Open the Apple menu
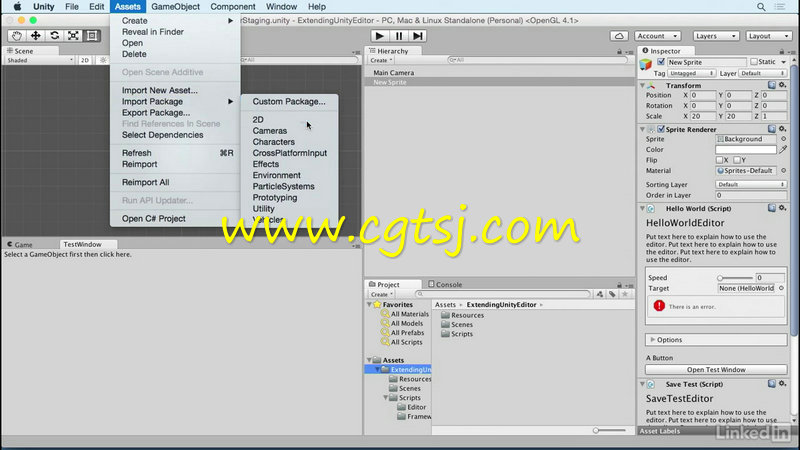800x450 pixels. pyautogui.click(x=17, y=7)
